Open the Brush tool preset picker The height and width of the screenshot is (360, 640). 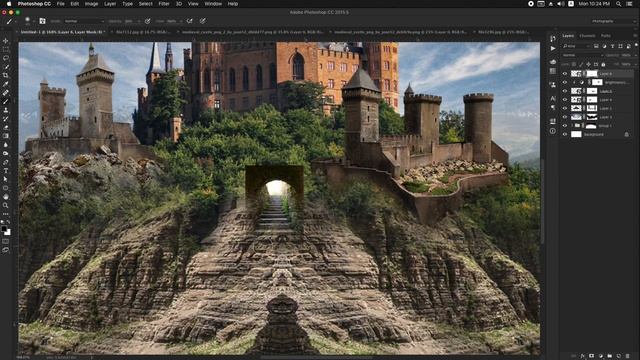click(11, 21)
